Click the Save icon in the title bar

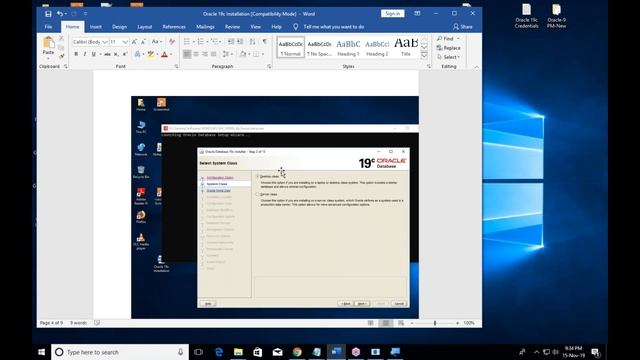pos(48,14)
